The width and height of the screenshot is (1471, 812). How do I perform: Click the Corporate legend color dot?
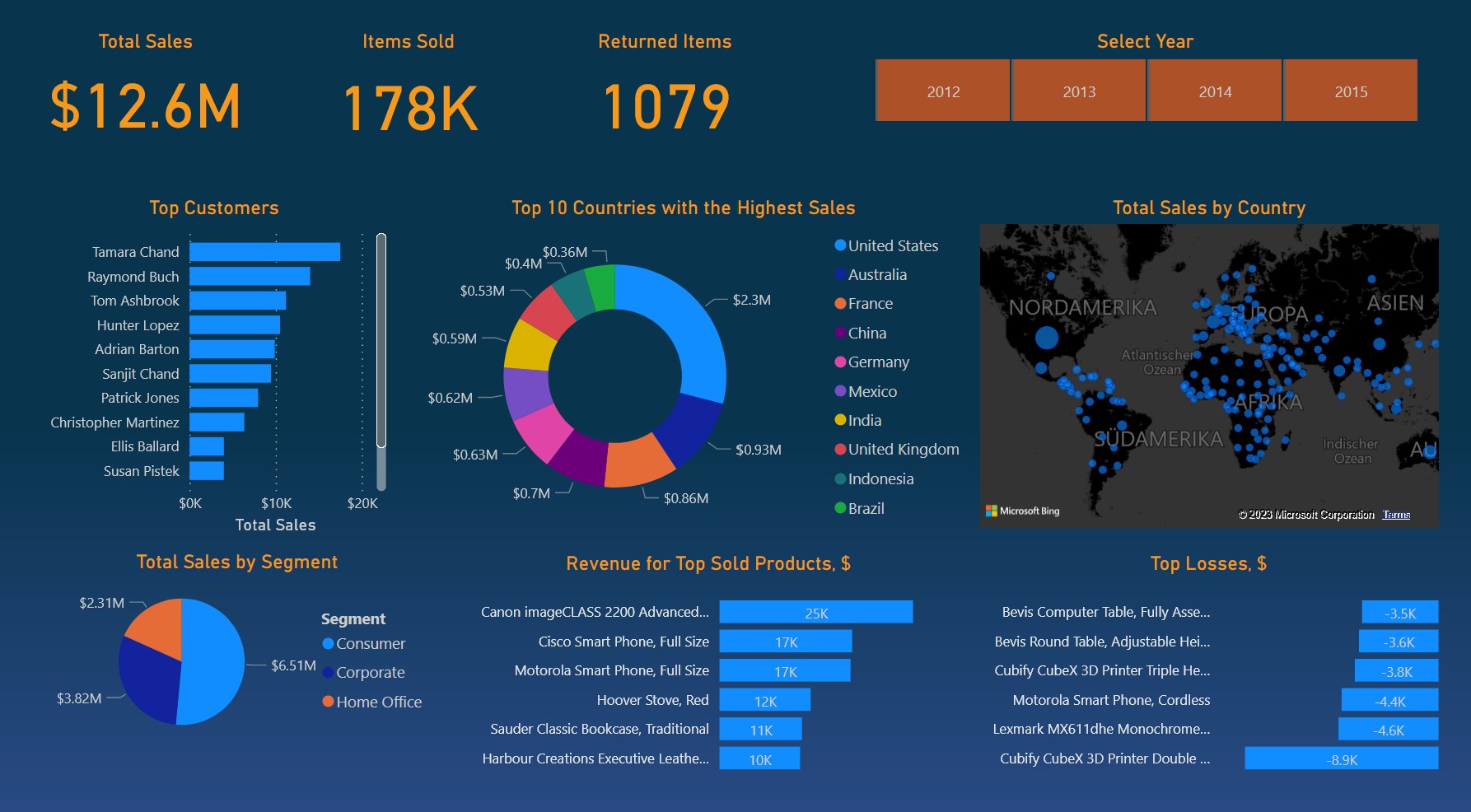328,672
